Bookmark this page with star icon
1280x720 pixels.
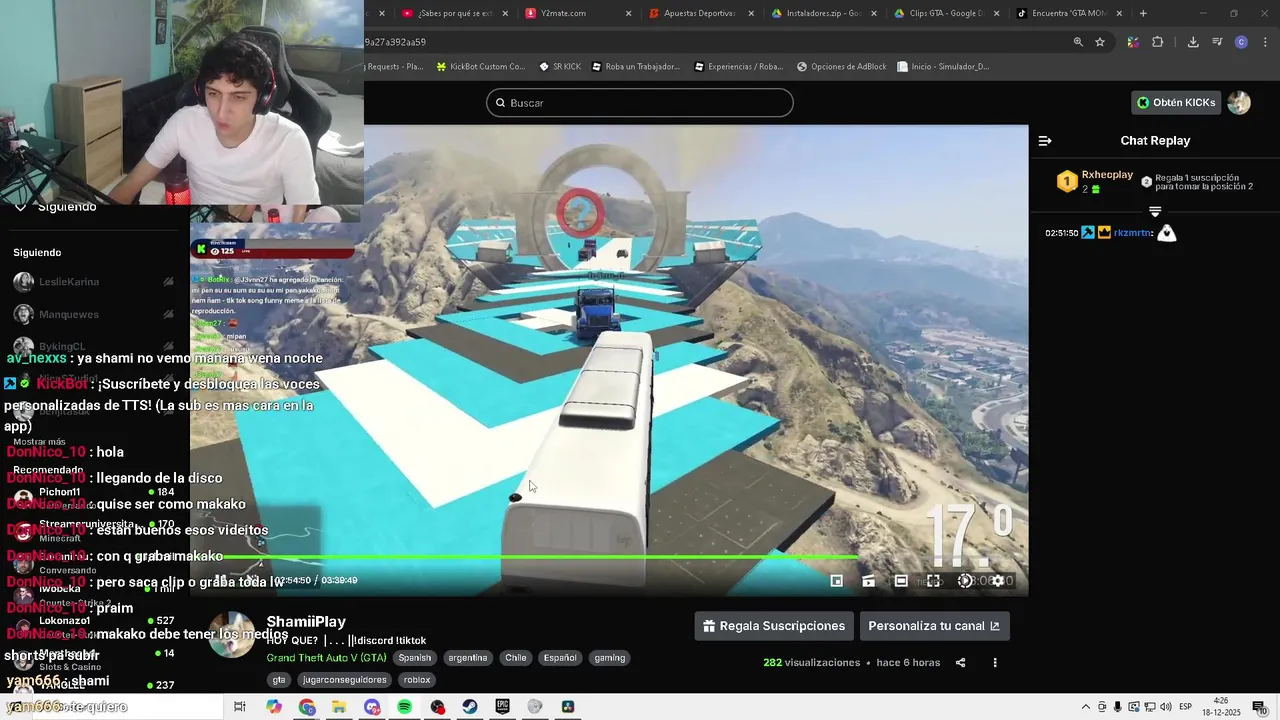[x=1100, y=42]
